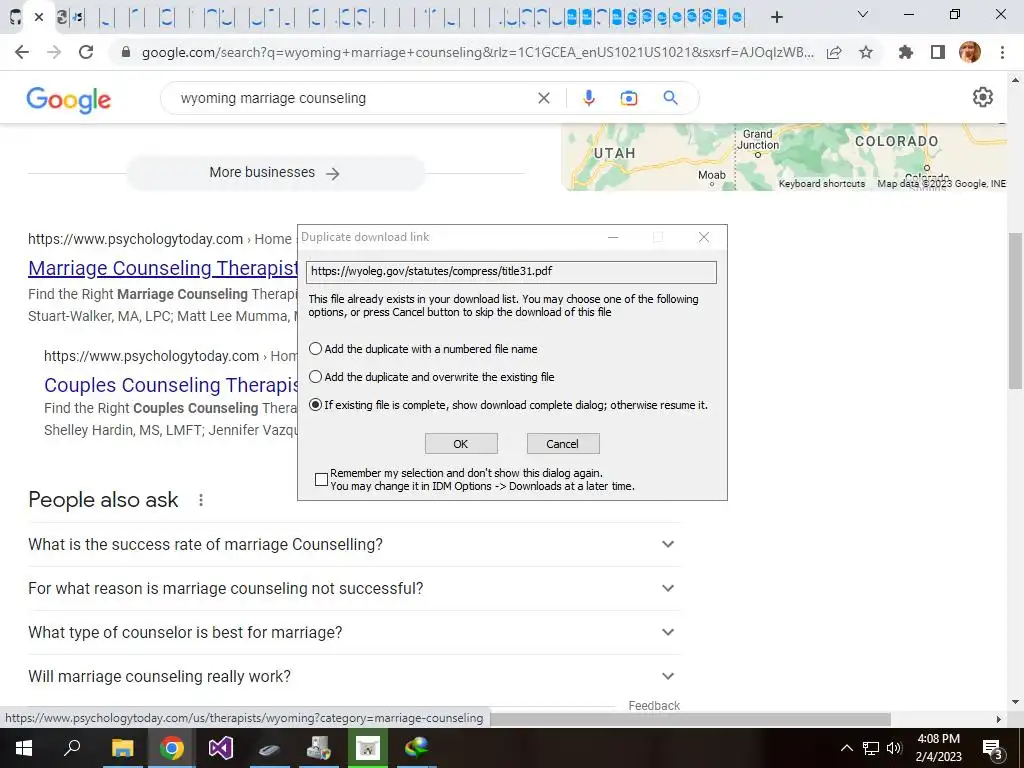
Task: Go to Google homepage via logo
Action: pos(69,99)
